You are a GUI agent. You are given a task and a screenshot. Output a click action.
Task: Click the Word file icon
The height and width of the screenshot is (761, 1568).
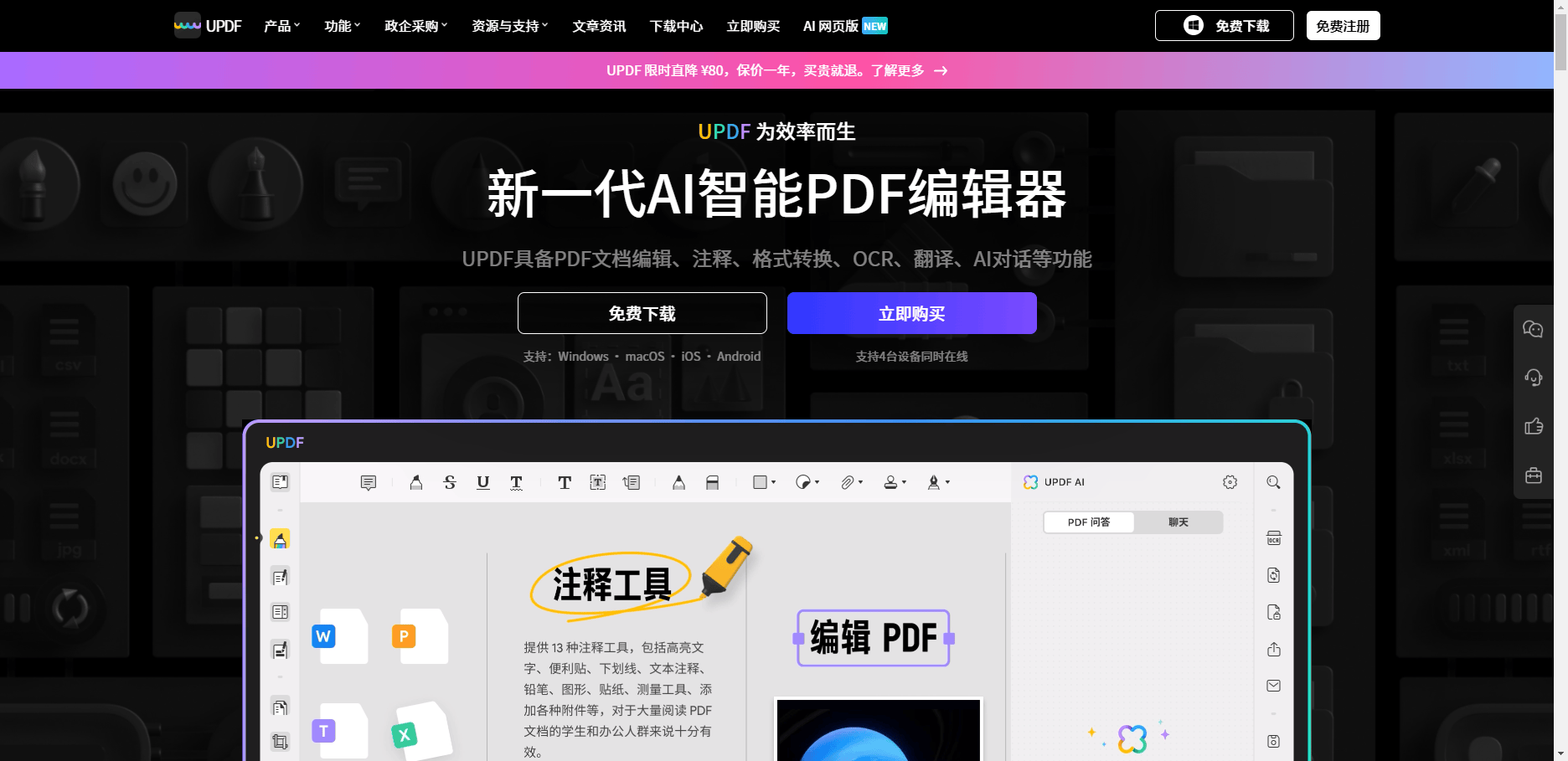pyautogui.click(x=342, y=636)
